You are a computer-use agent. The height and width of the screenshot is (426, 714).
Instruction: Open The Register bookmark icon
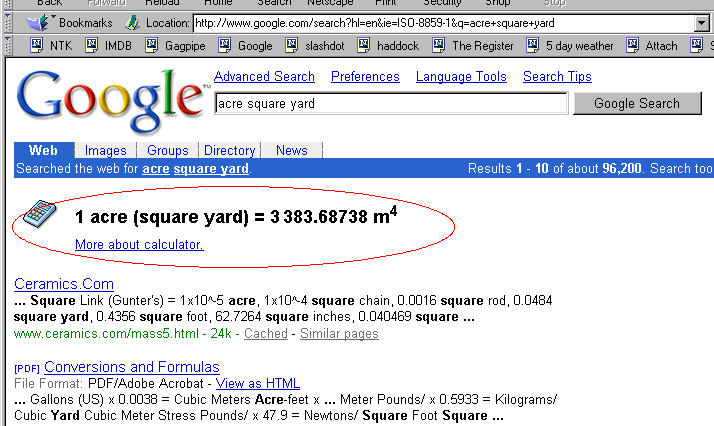[x=439, y=45]
